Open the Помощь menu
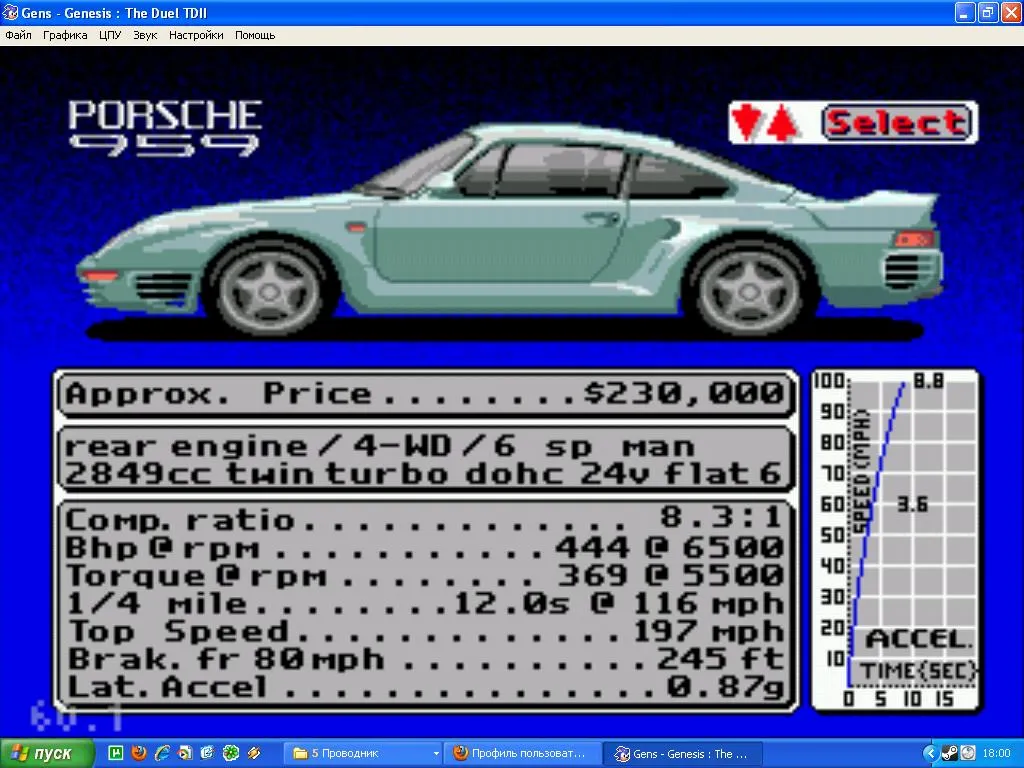 (x=255, y=35)
